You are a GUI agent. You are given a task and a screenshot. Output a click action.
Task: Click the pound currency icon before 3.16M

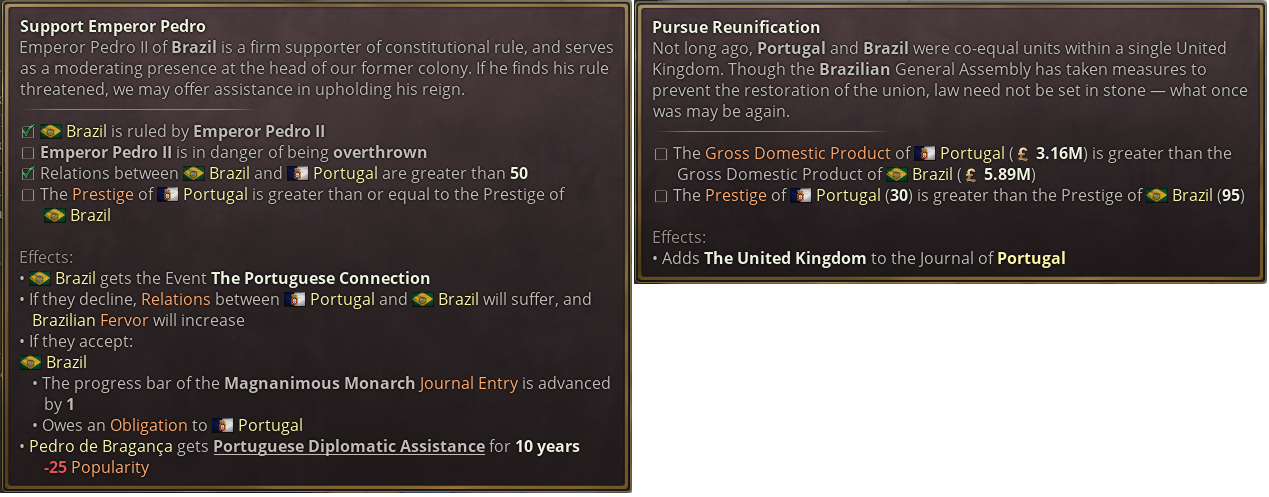(1022, 154)
